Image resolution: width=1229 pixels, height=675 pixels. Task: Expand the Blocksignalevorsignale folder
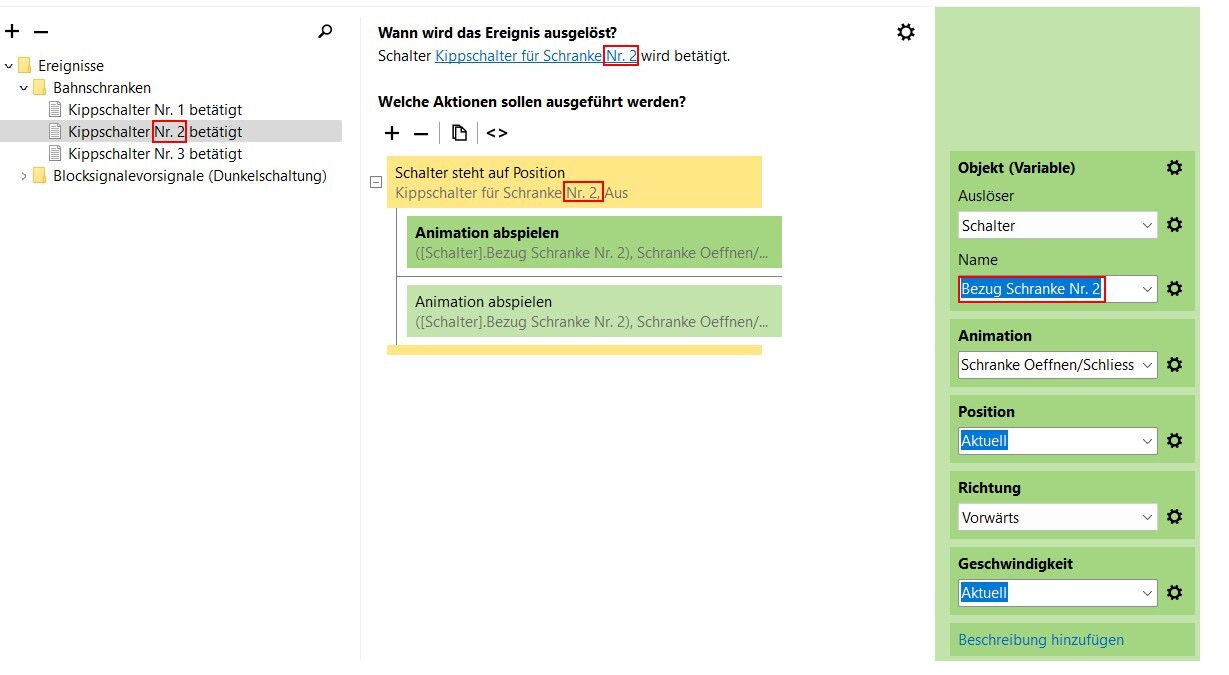[x=24, y=176]
